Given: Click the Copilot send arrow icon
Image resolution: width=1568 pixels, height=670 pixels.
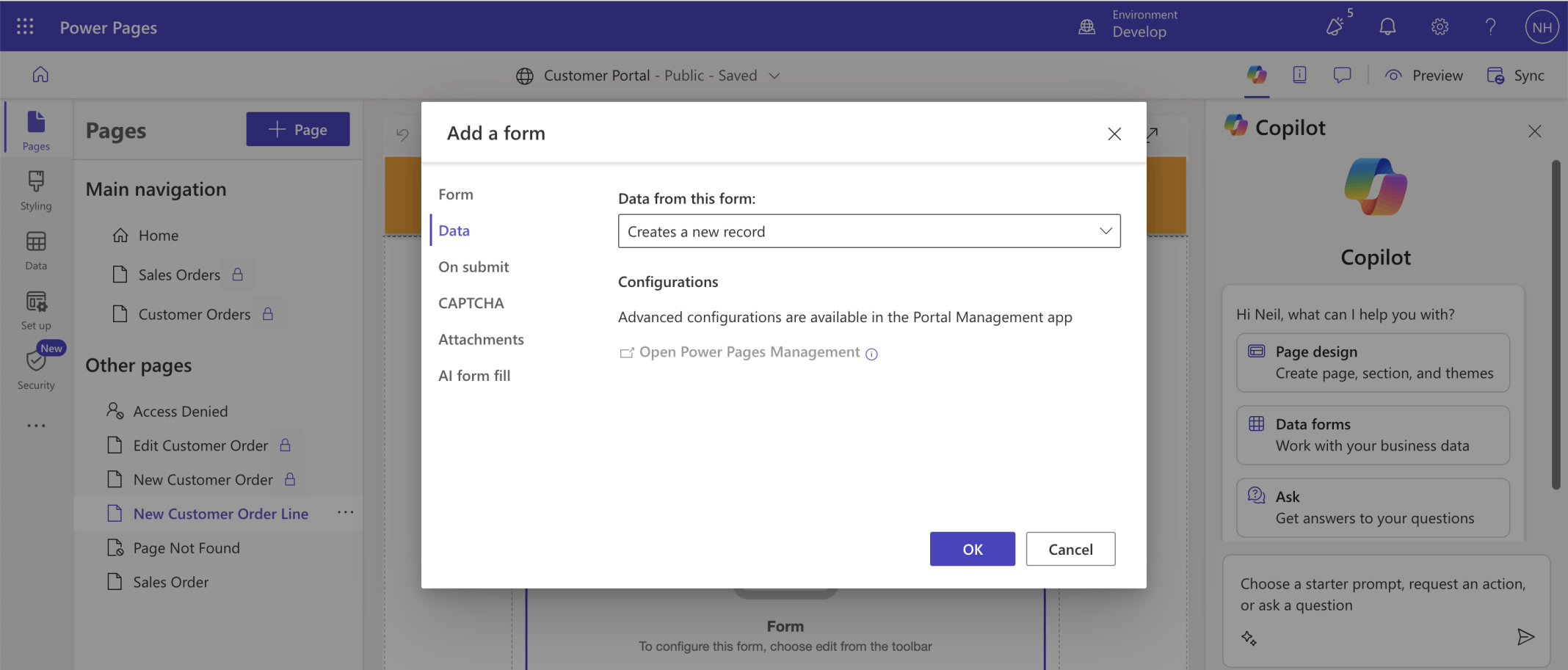Looking at the screenshot, I should coord(1525,636).
